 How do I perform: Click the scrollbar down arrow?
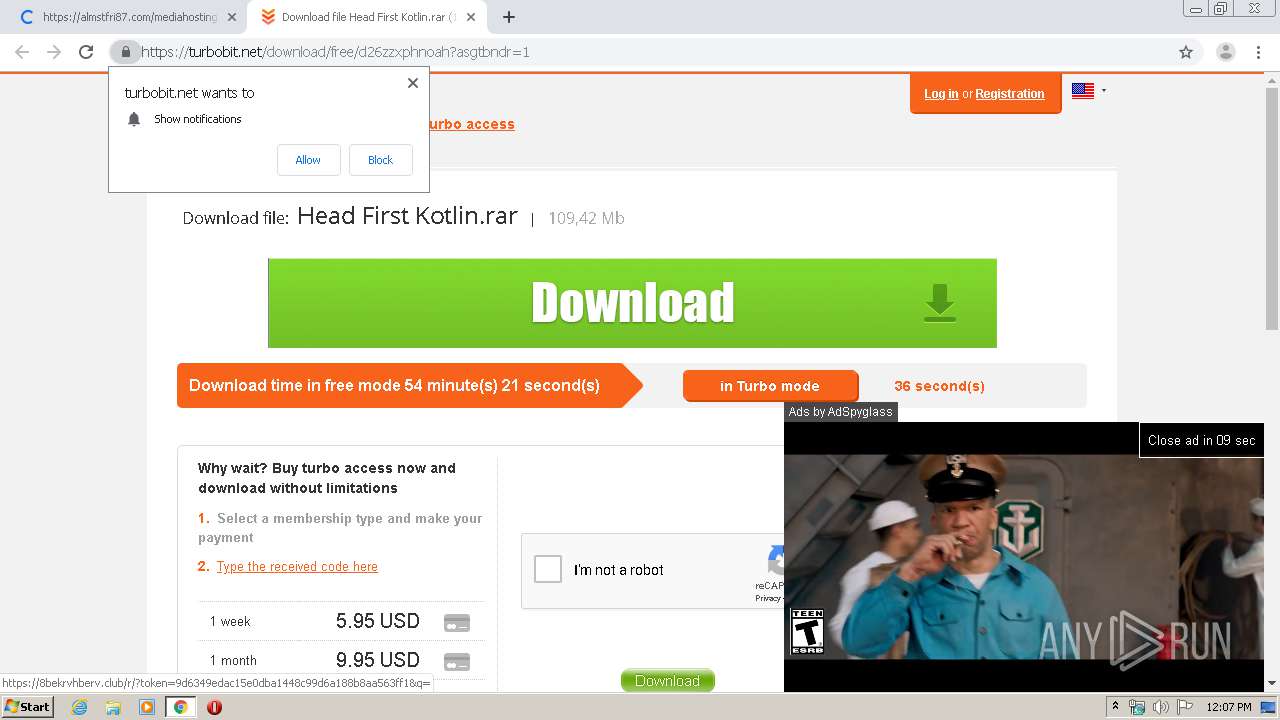(x=1272, y=683)
